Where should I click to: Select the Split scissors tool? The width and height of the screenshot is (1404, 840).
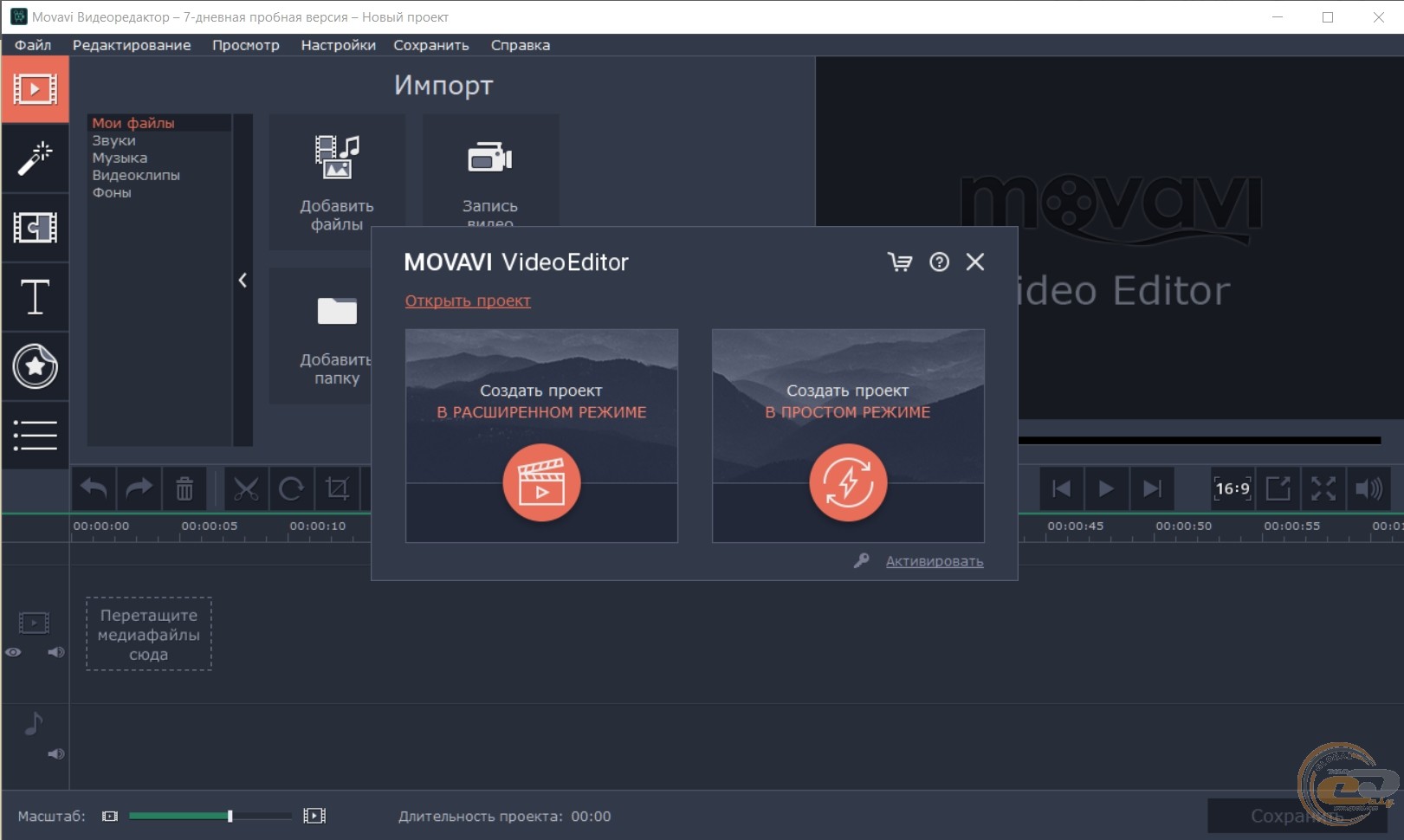(246, 489)
